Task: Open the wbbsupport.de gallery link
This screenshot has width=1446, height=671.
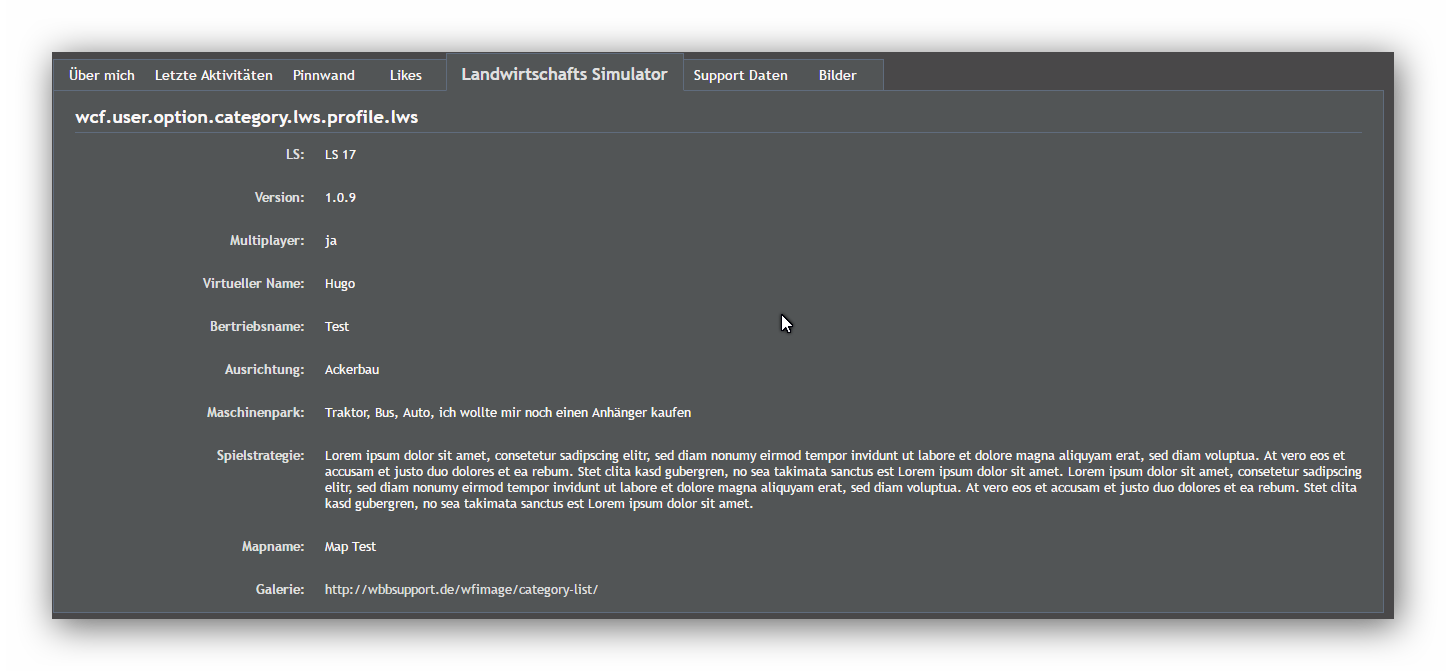Action: tap(461, 590)
